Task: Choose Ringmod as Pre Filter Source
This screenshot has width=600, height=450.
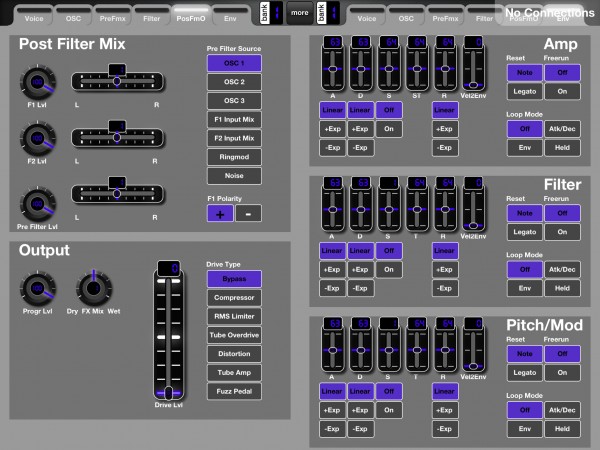Action: pyautogui.click(x=234, y=157)
